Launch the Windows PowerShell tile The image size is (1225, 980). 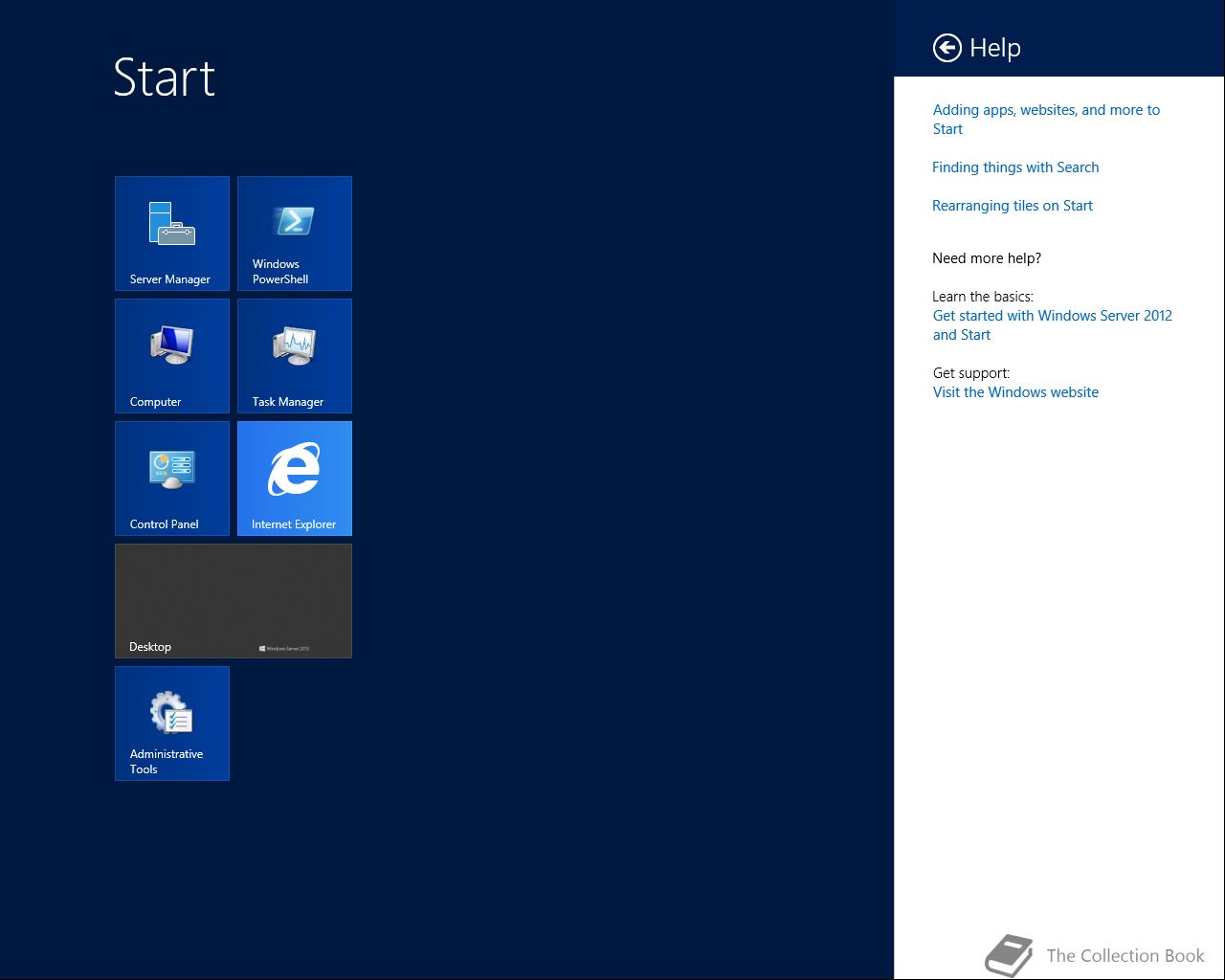[x=295, y=234]
